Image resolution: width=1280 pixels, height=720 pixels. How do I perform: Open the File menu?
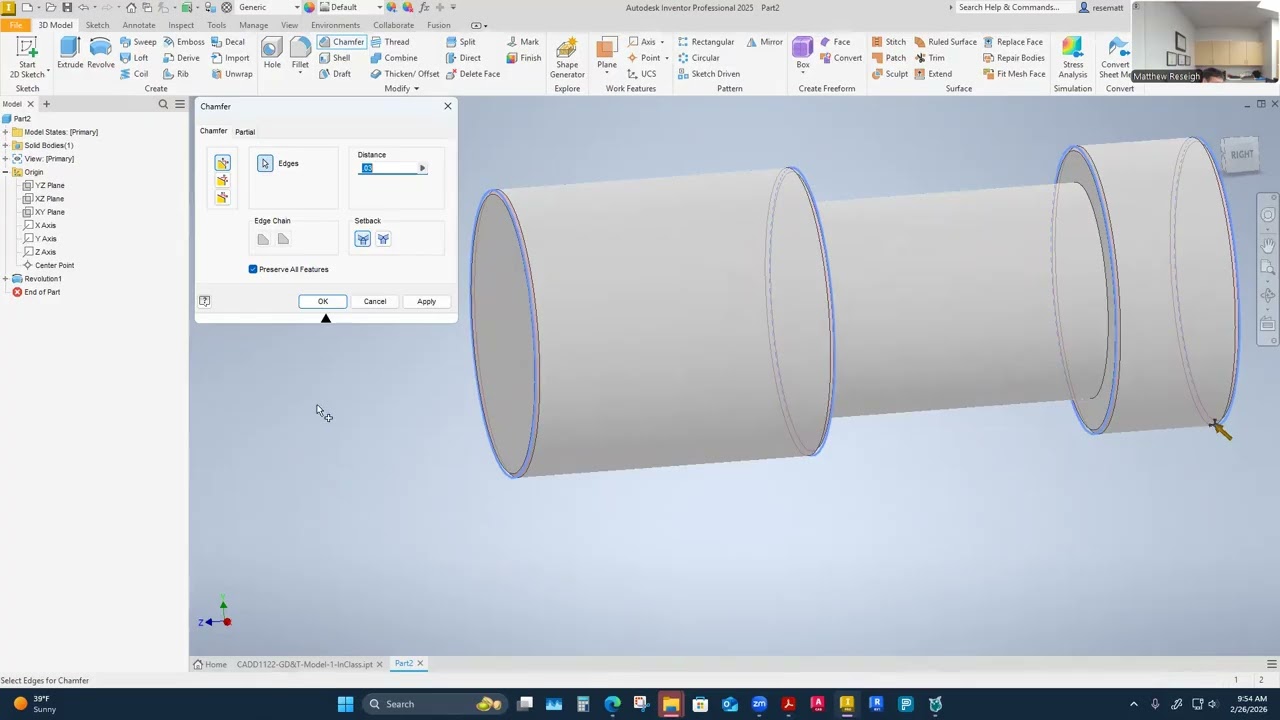[x=16, y=25]
